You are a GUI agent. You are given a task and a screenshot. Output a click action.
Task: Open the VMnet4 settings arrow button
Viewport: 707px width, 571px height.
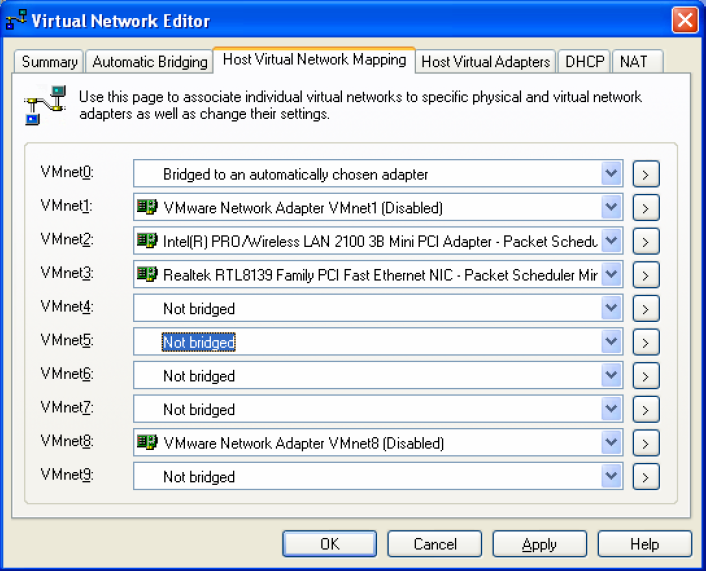646,309
